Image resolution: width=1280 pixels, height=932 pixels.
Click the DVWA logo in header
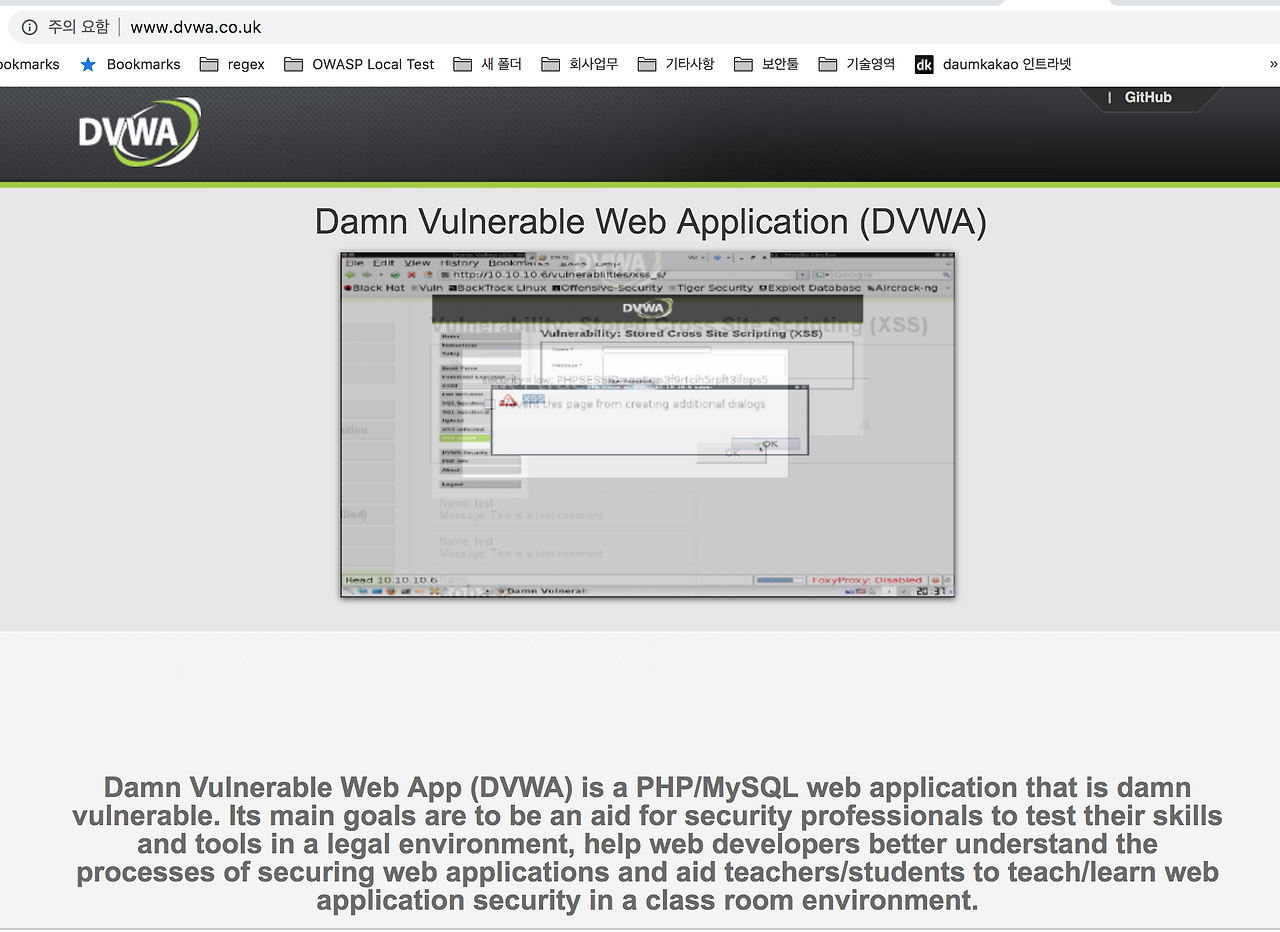point(139,132)
